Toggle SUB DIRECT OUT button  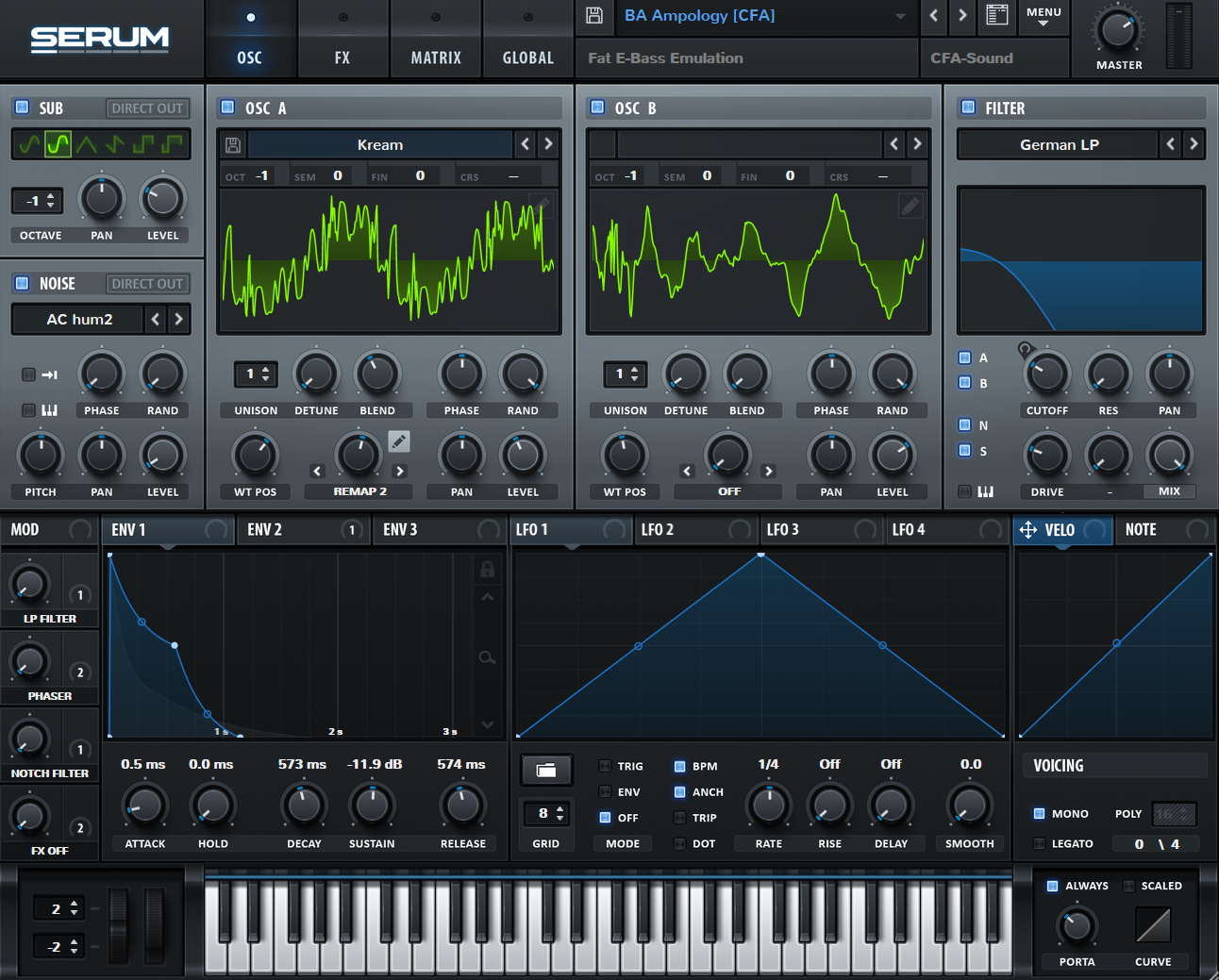point(147,108)
